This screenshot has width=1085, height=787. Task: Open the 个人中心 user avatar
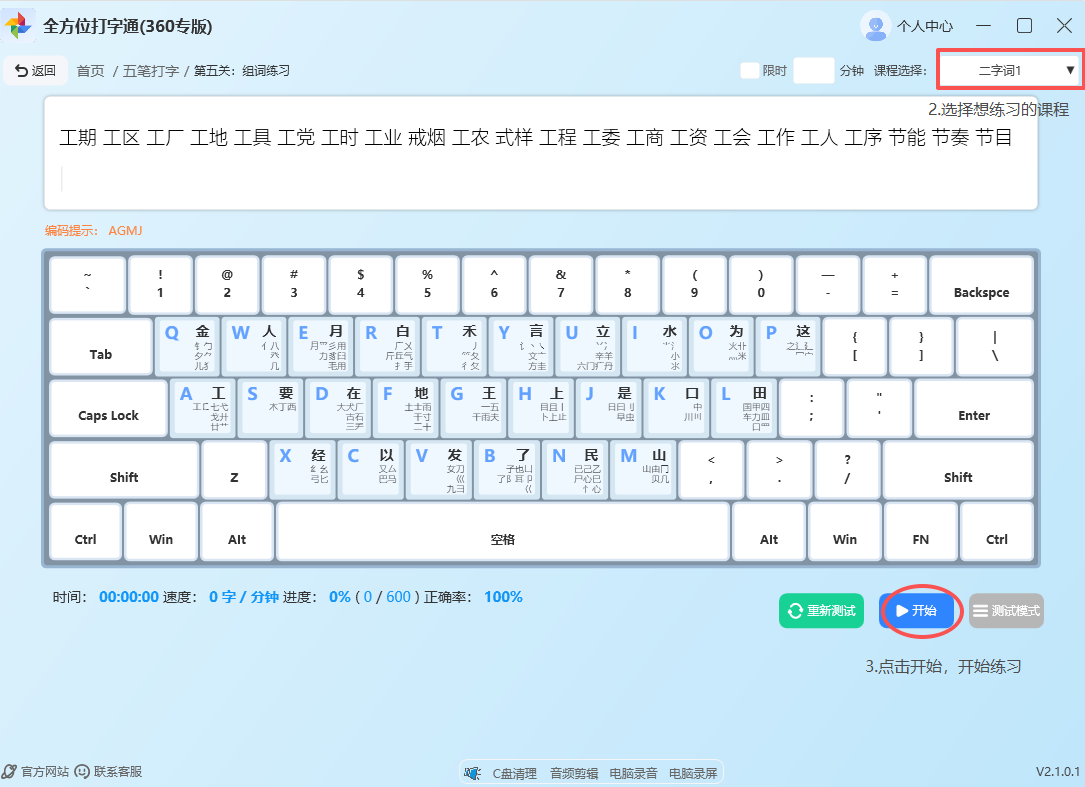pos(875,26)
